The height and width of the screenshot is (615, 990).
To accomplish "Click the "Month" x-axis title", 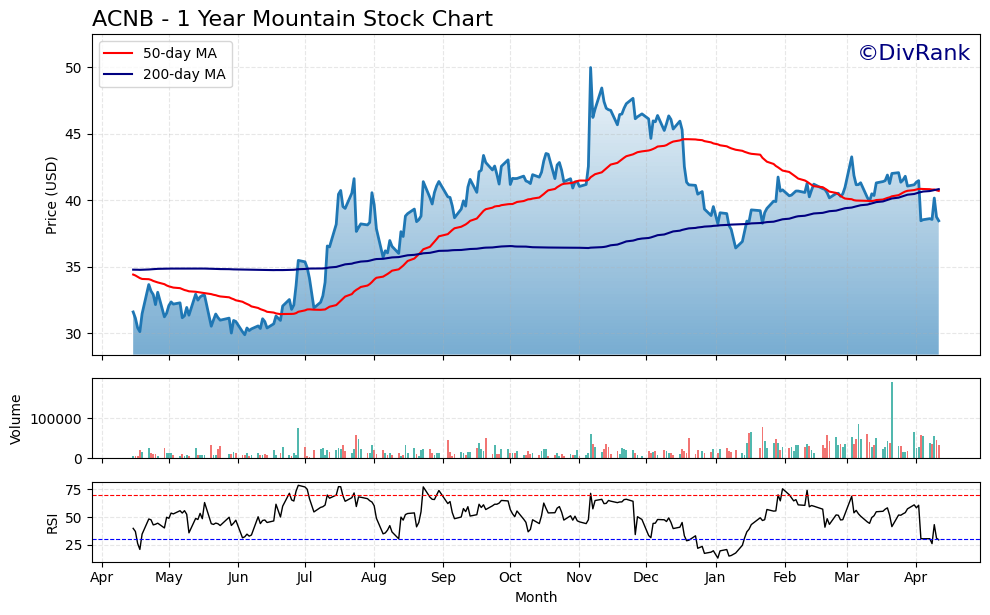I will [x=536, y=597].
